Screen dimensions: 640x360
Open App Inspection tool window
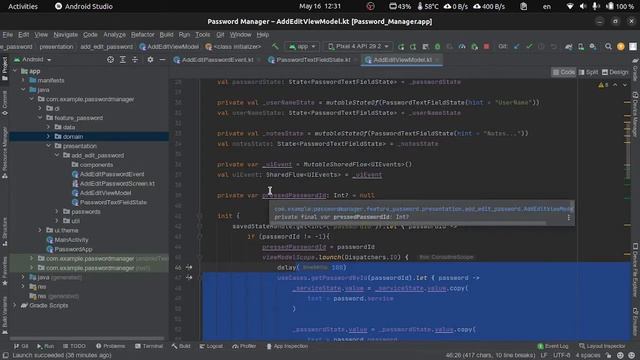click(287, 346)
